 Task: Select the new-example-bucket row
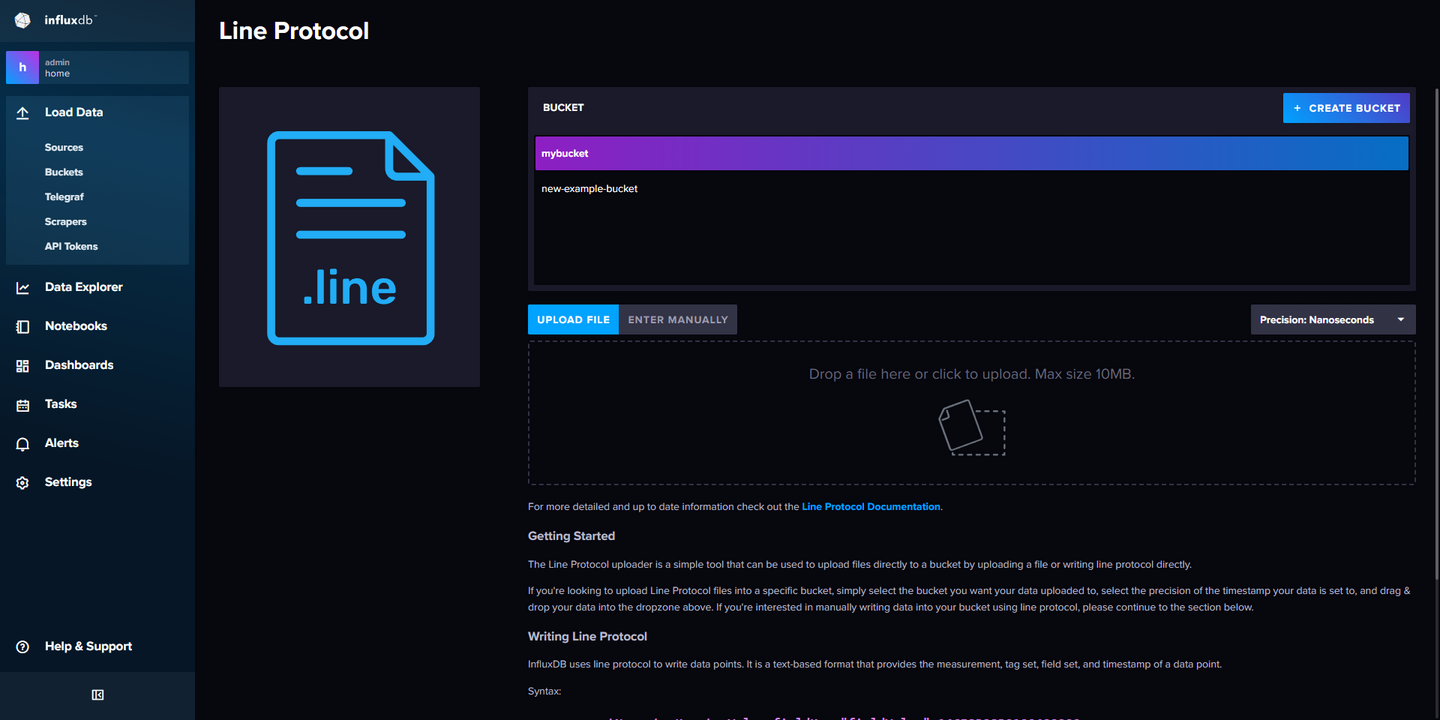(x=971, y=188)
